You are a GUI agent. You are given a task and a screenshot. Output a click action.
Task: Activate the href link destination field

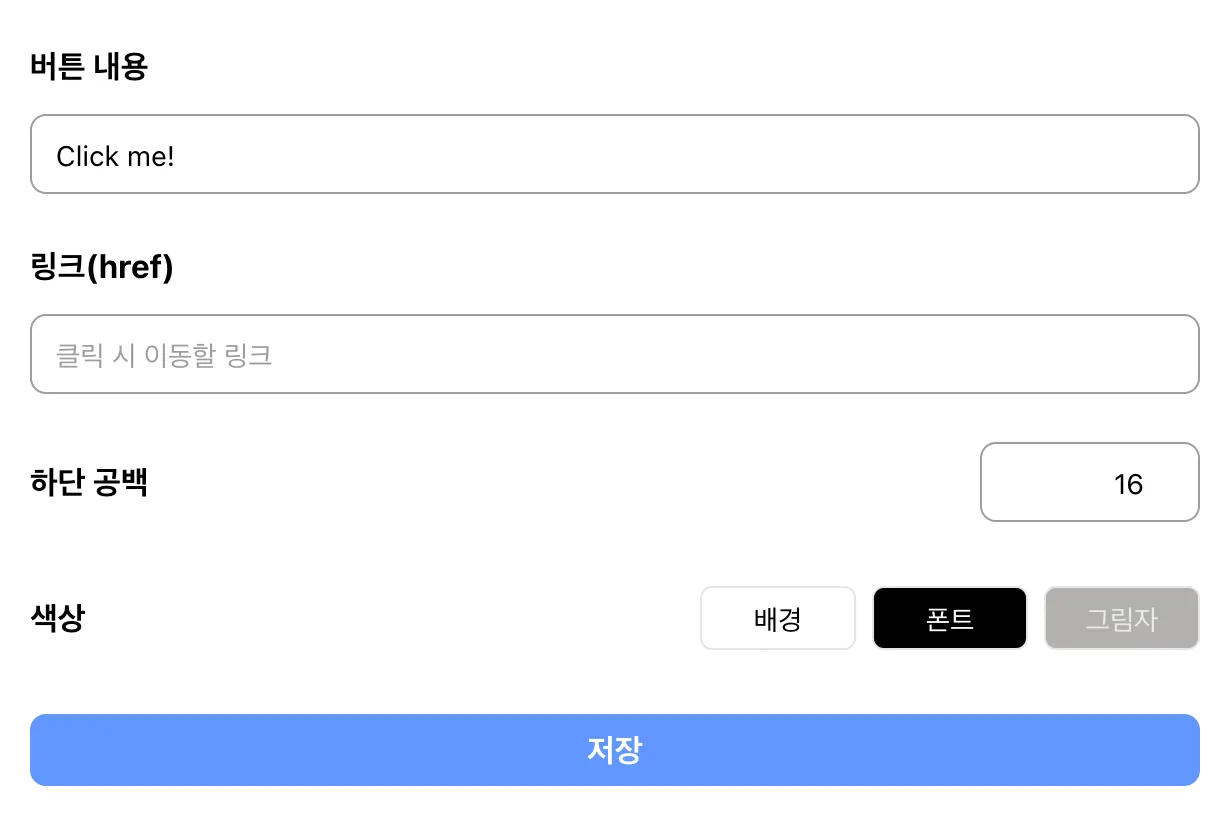(614, 355)
